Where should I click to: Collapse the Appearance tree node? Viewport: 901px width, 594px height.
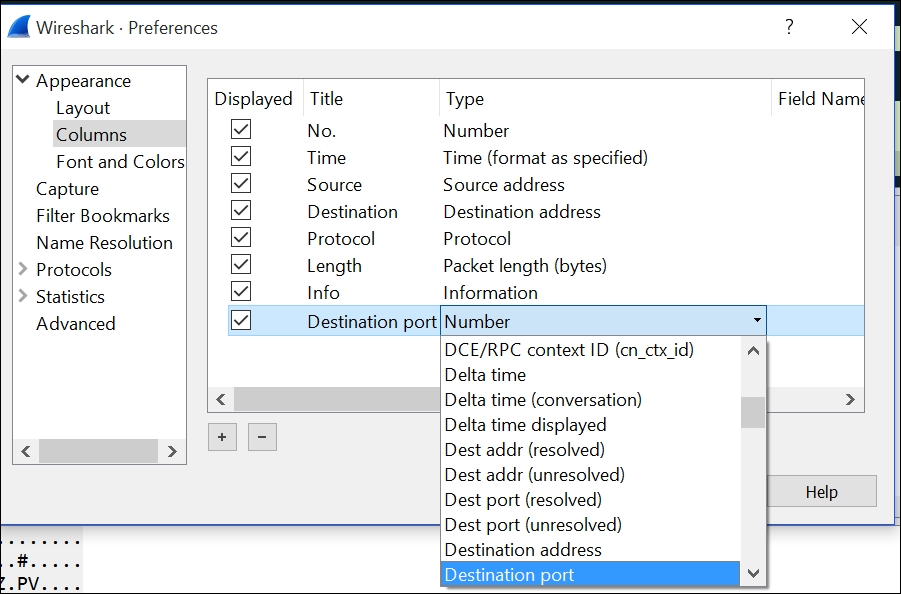[x=22, y=79]
